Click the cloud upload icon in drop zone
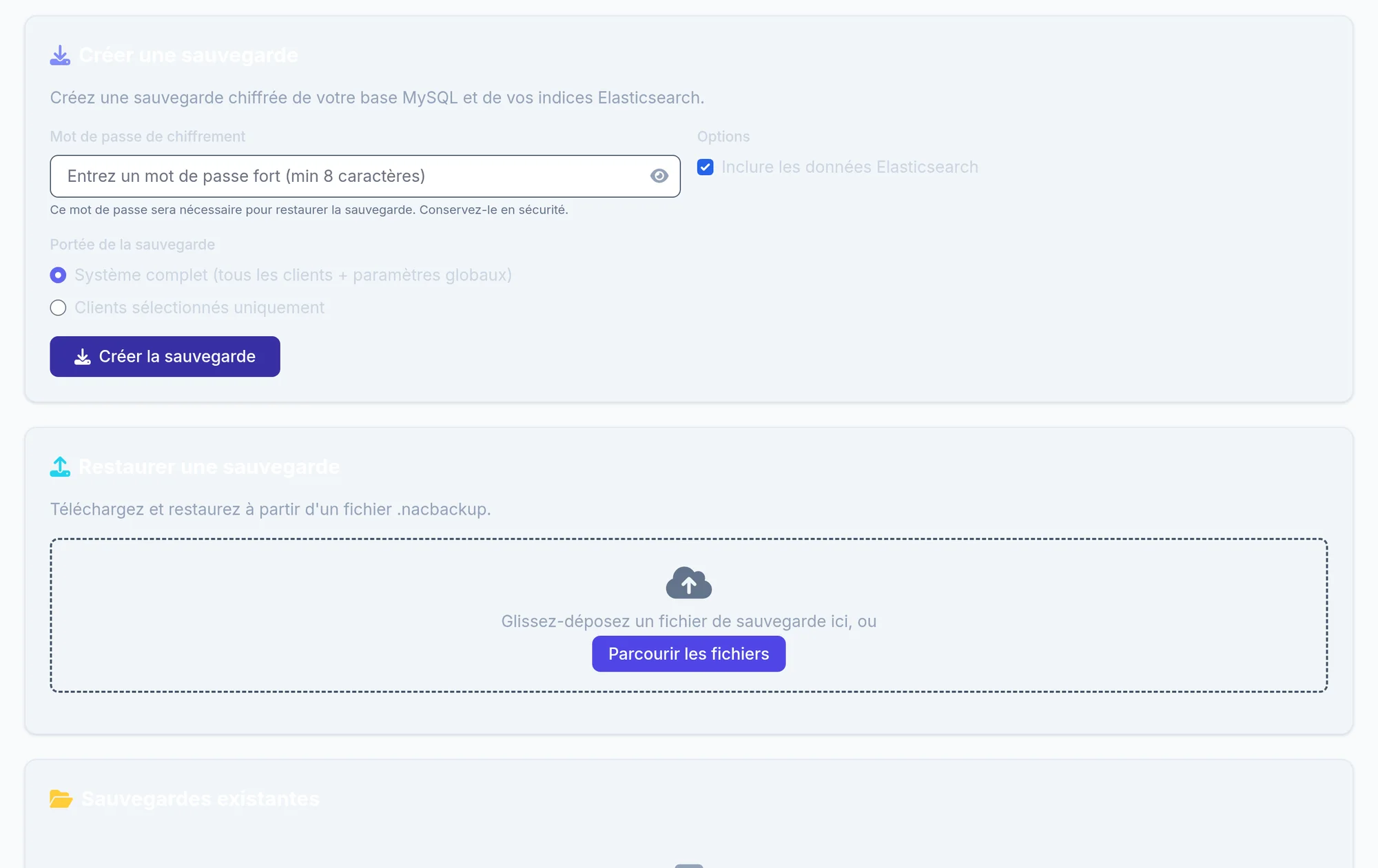The width and height of the screenshot is (1378, 868). pyautogui.click(x=689, y=583)
